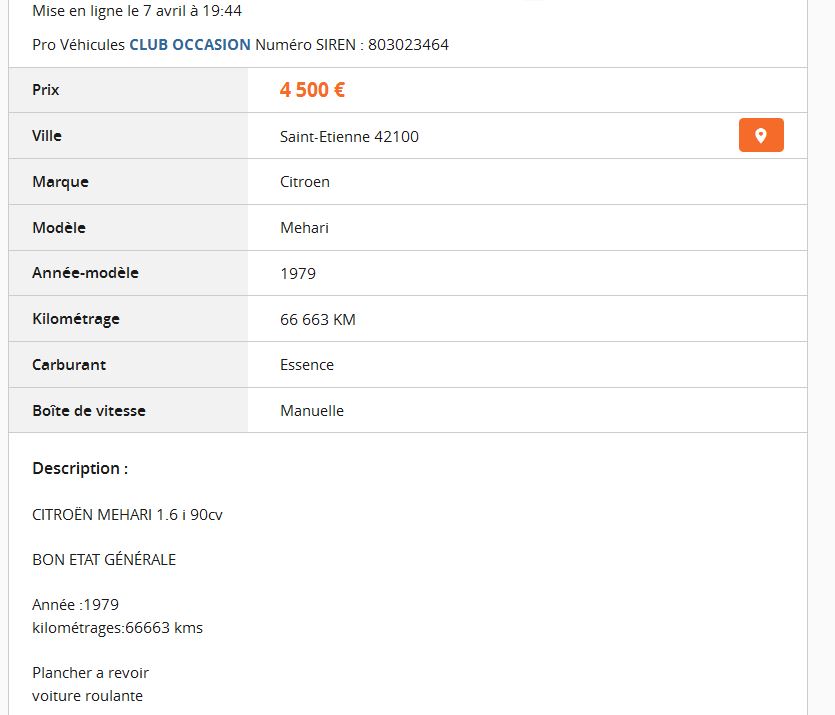Click the 1979 model year value
Image resolution: width=835 pixels, height=715 pixels.
[298, 274]
